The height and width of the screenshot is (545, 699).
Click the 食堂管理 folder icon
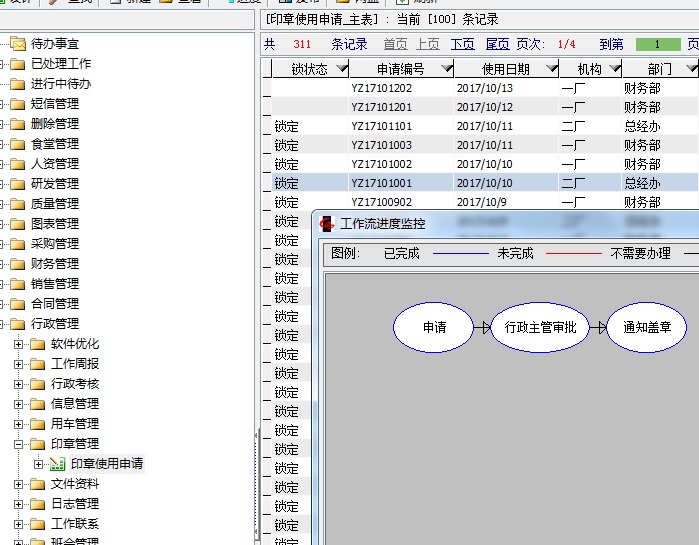point(17,144)
